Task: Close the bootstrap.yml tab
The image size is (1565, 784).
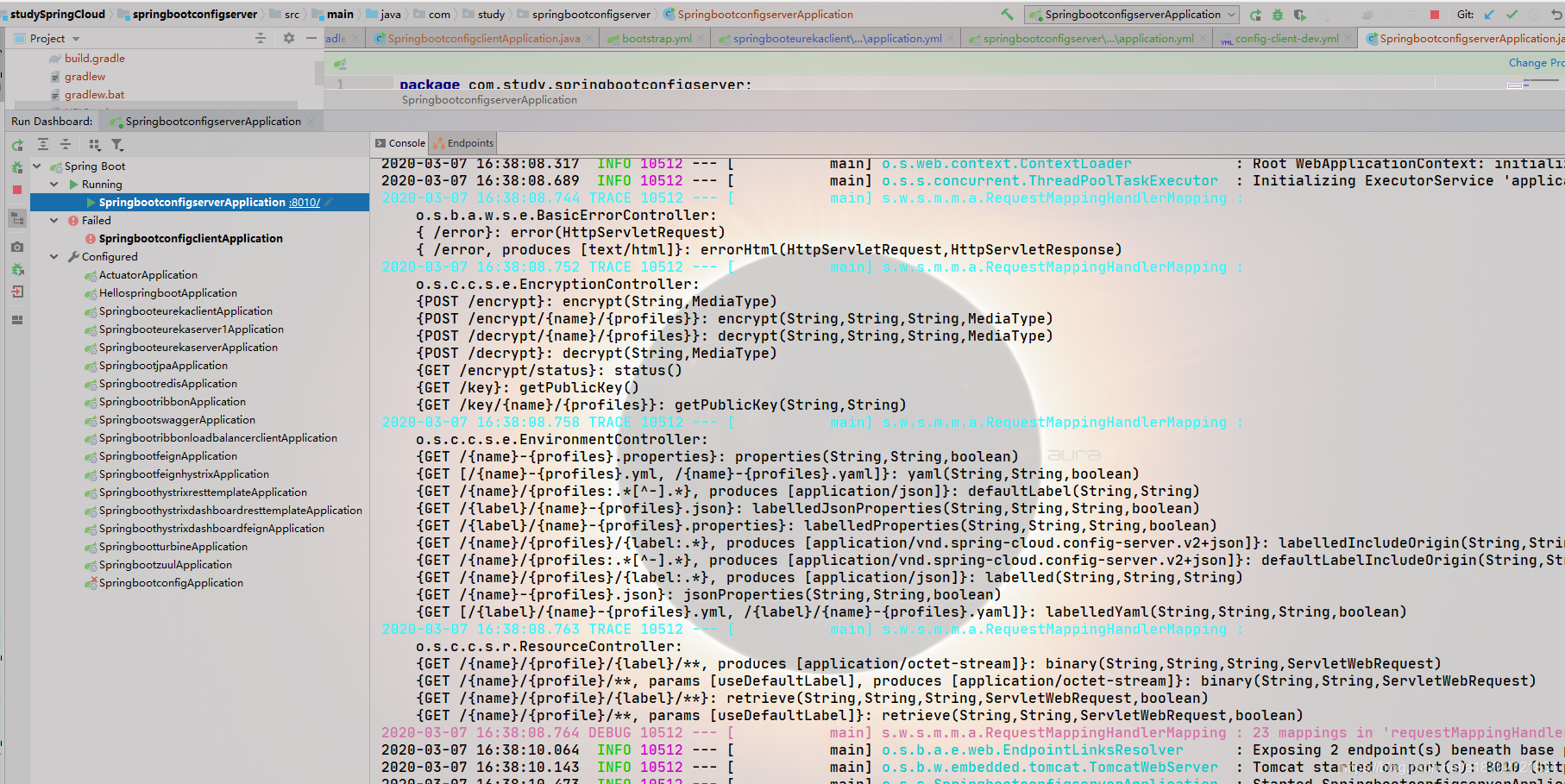Action: point(701,39)
